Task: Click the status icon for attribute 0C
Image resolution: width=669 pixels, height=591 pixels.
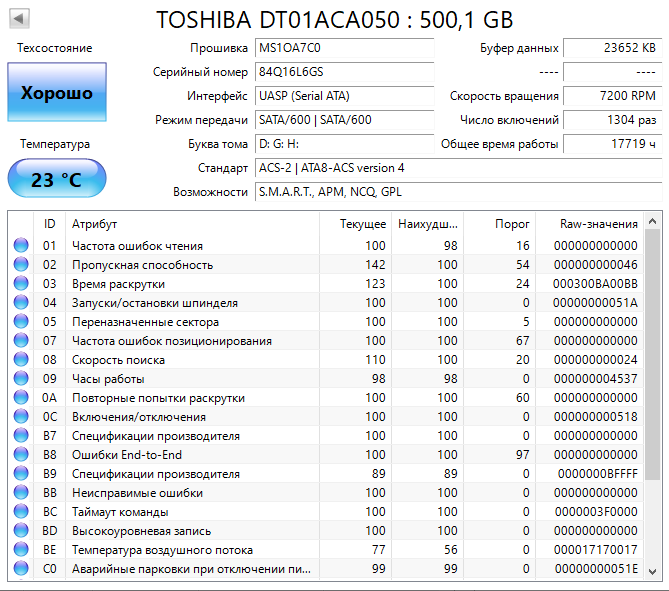Action: [21, 416]
